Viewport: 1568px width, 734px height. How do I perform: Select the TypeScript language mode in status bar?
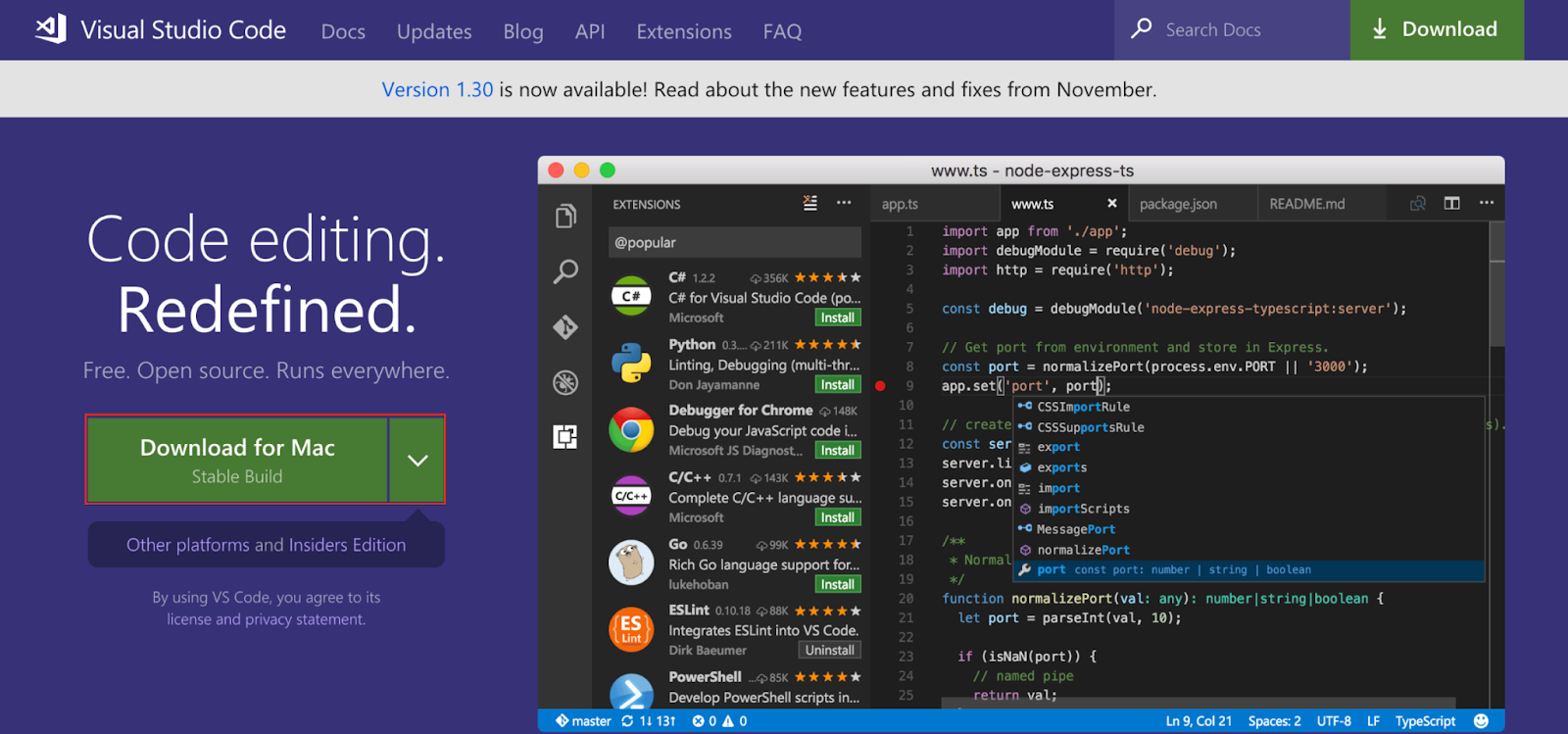coord(1425,721)
